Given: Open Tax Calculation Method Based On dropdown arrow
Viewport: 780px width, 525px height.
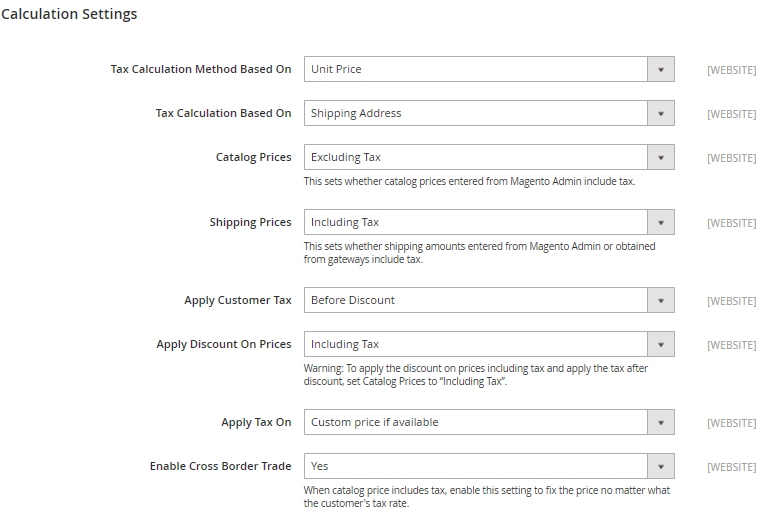Looking at the screenshot, I should click(x=661, y=69).
